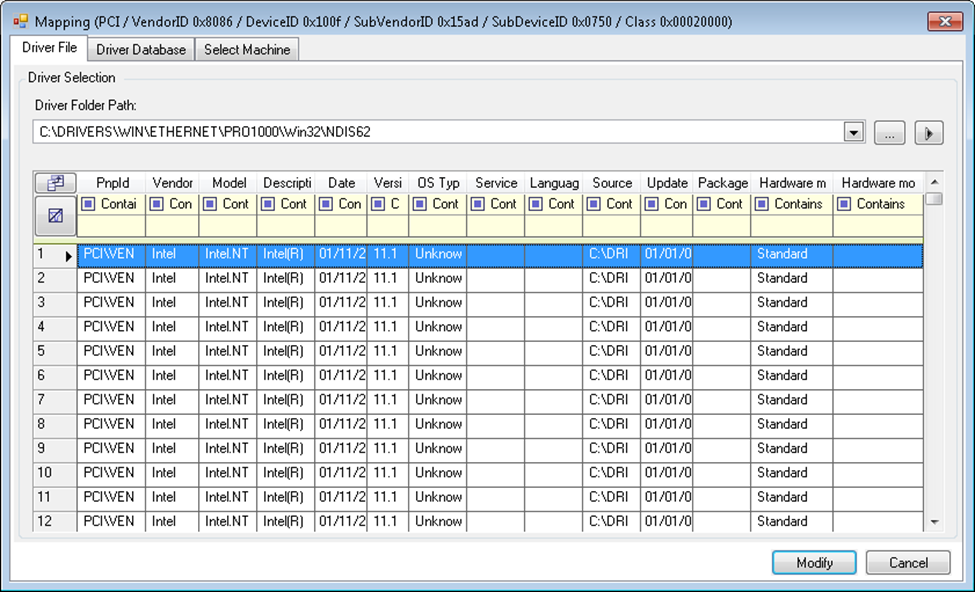Screen dimensions: 975x592
Task: Click the OS Type filter operator icon
Action: pyautogui.click(x=419, y=204)
